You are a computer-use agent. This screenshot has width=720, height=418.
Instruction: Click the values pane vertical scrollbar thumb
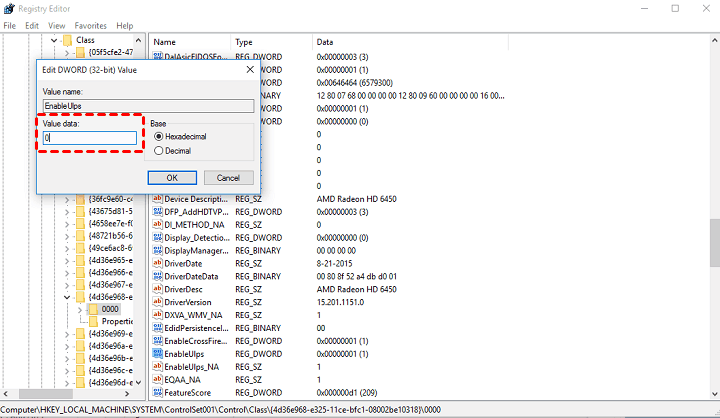pyautogui.click(x=714, y=243)
